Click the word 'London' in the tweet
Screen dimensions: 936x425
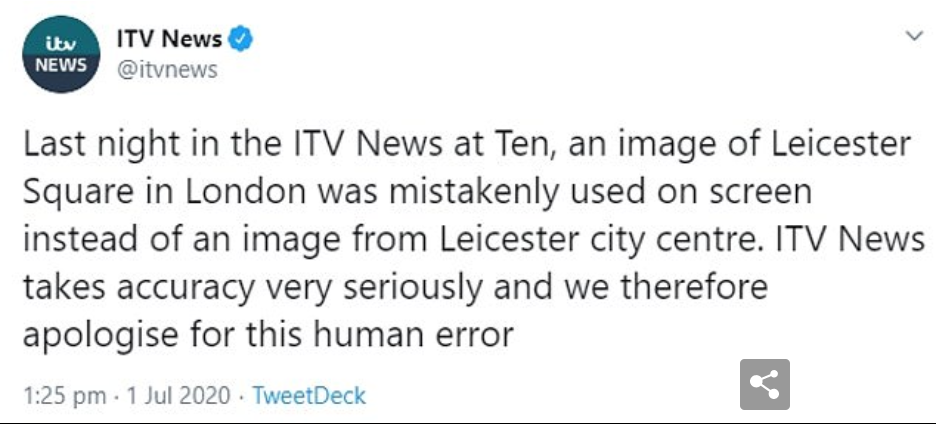point(245,193)
